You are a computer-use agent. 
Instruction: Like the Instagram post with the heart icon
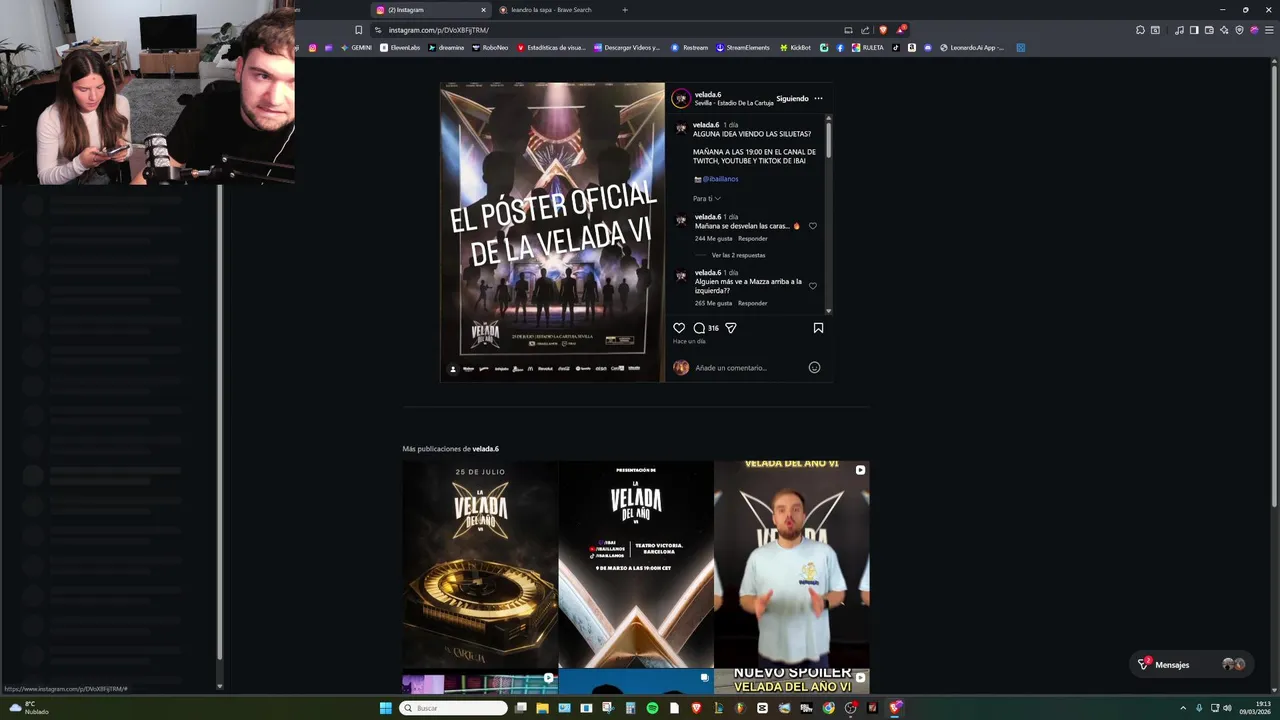679,328
